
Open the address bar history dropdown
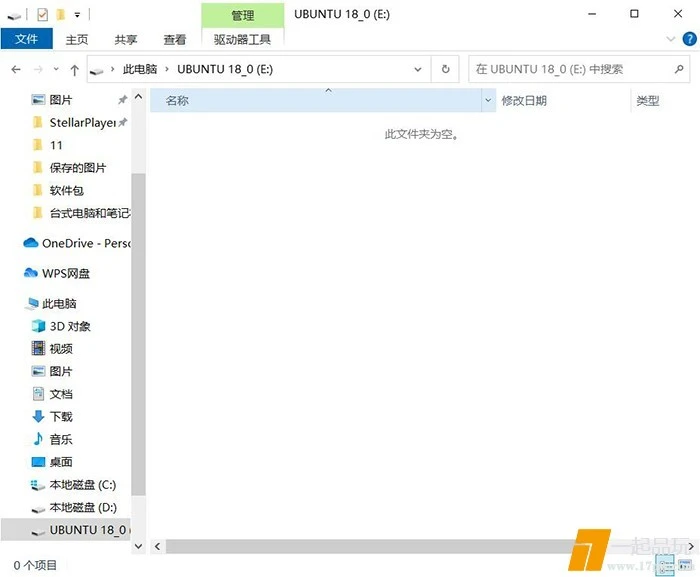418,70
